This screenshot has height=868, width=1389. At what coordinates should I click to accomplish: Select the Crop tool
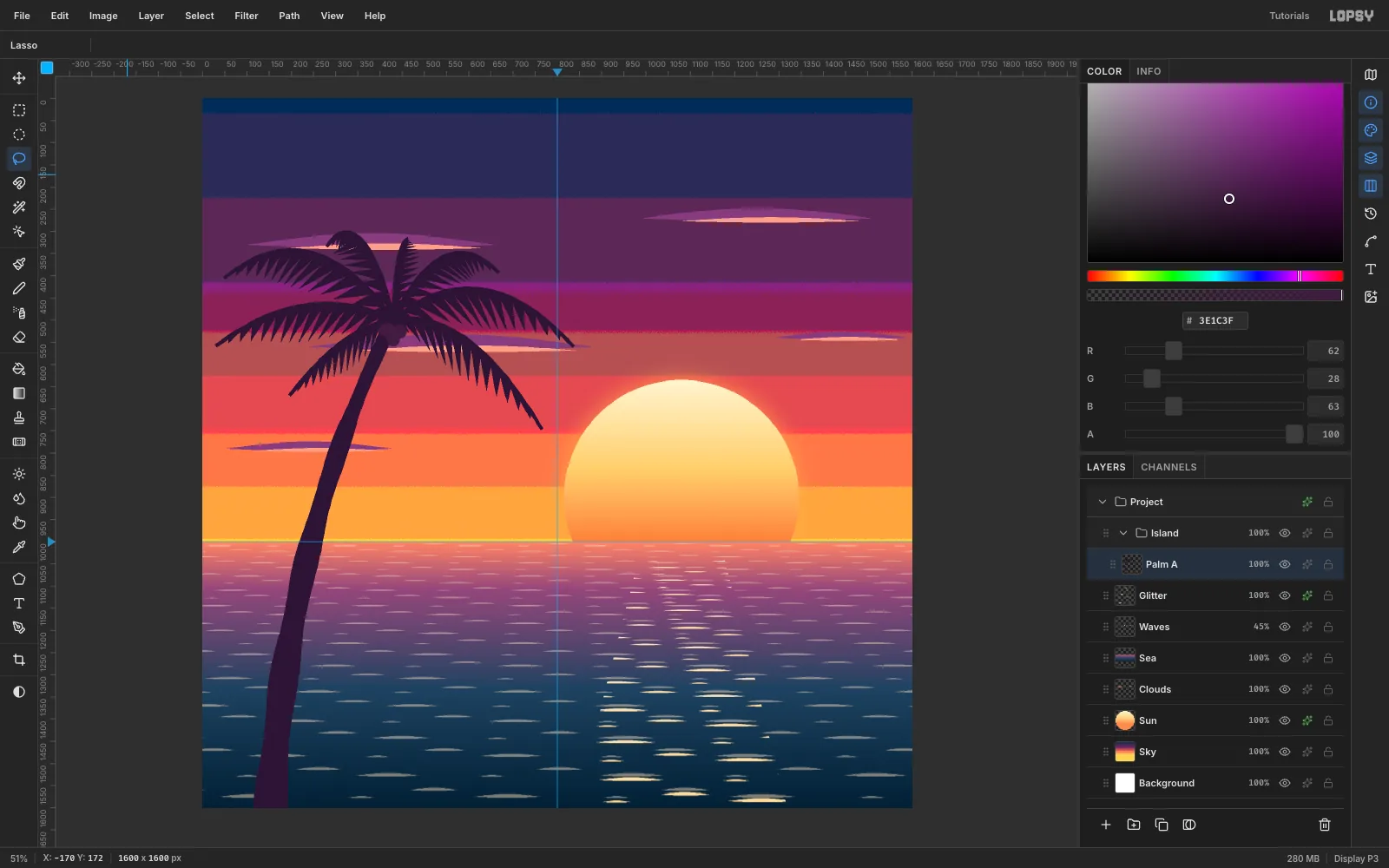[19, 660]
